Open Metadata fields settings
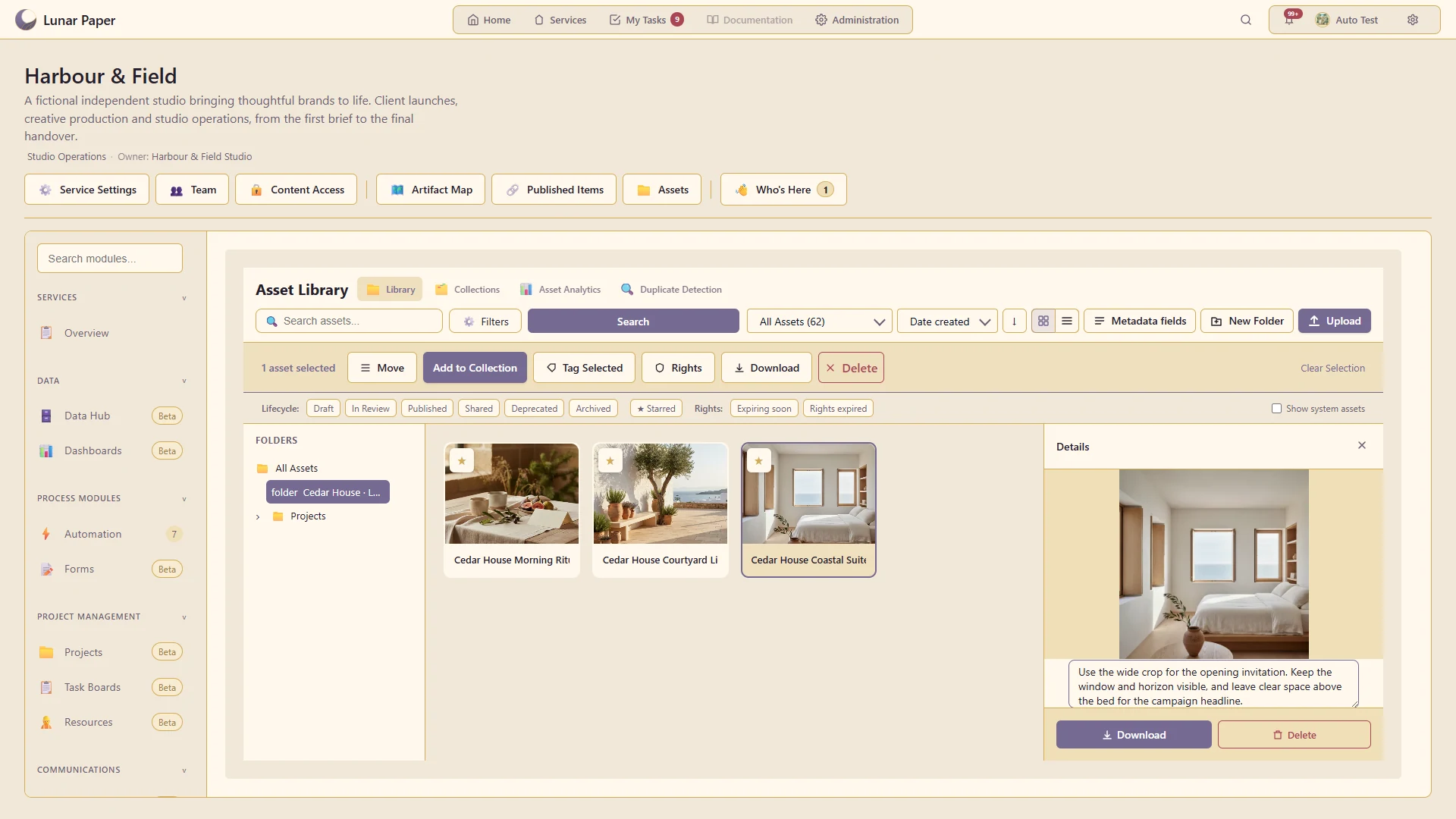Image resolution: width=1456 pixels, height=819 pixels. pyautogui.click(x=1140, y=322)
